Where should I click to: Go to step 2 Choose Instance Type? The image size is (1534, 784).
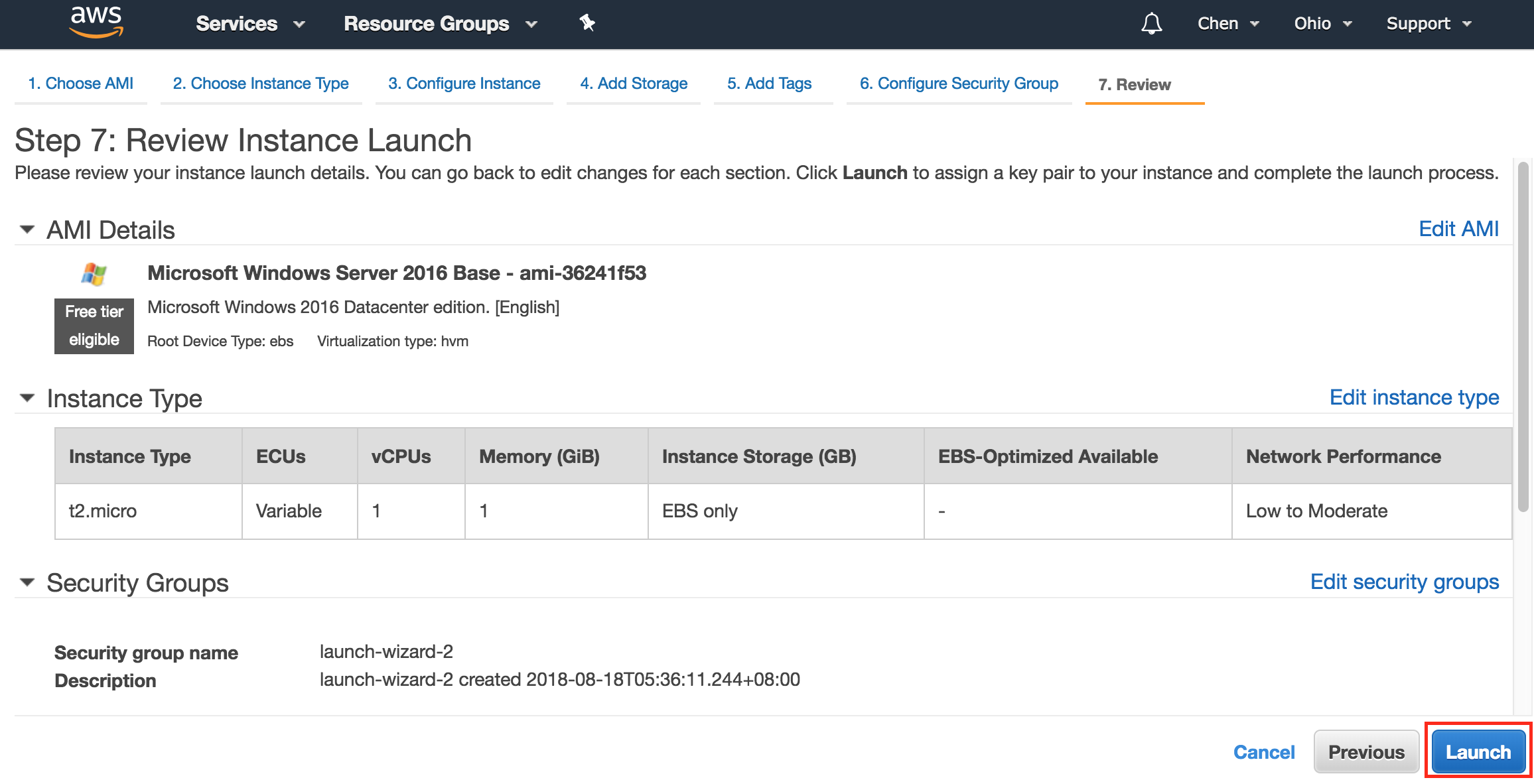[261, 84]
